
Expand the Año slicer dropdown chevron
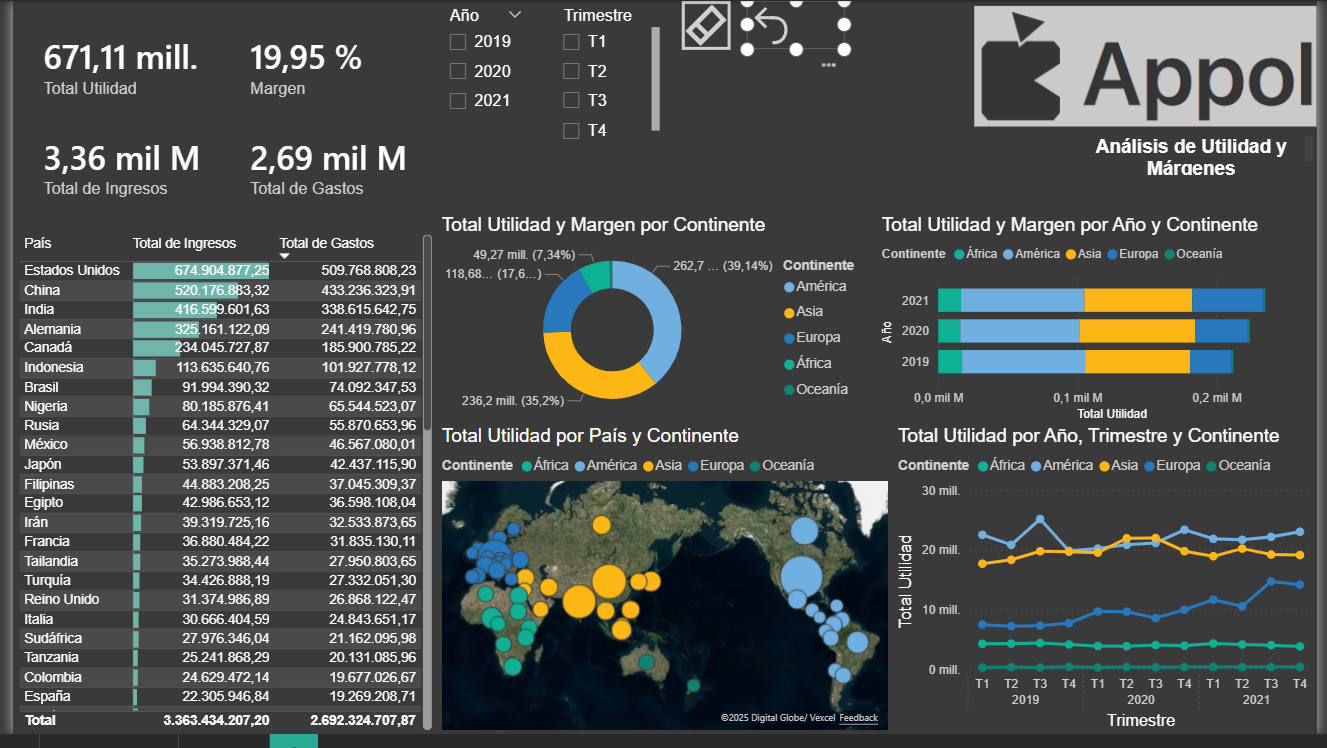click(515, 15)
